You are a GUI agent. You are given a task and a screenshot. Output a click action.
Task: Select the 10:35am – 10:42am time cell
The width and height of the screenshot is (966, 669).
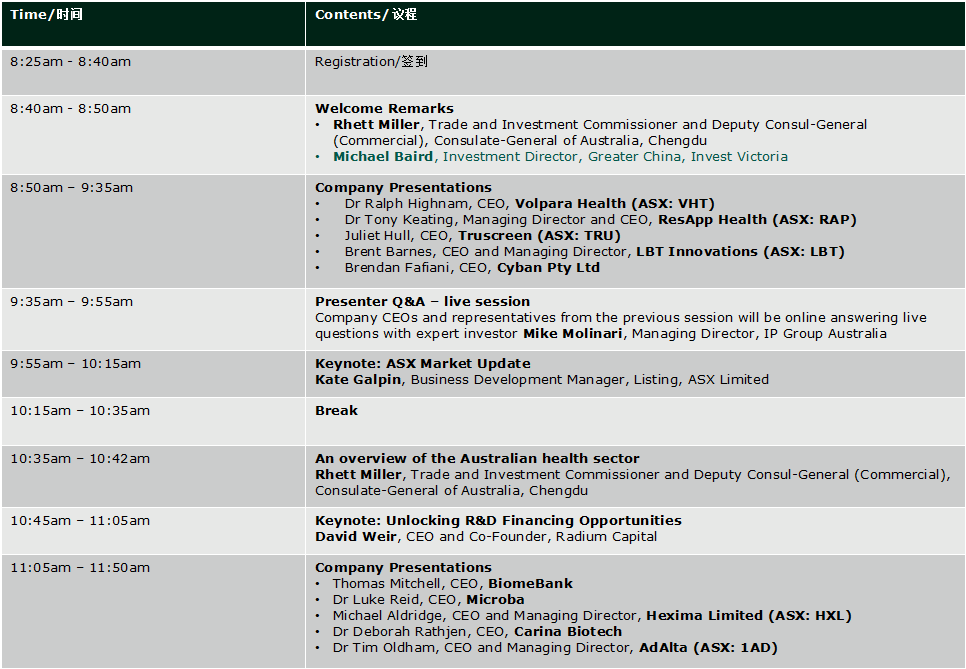coord(153,476)
